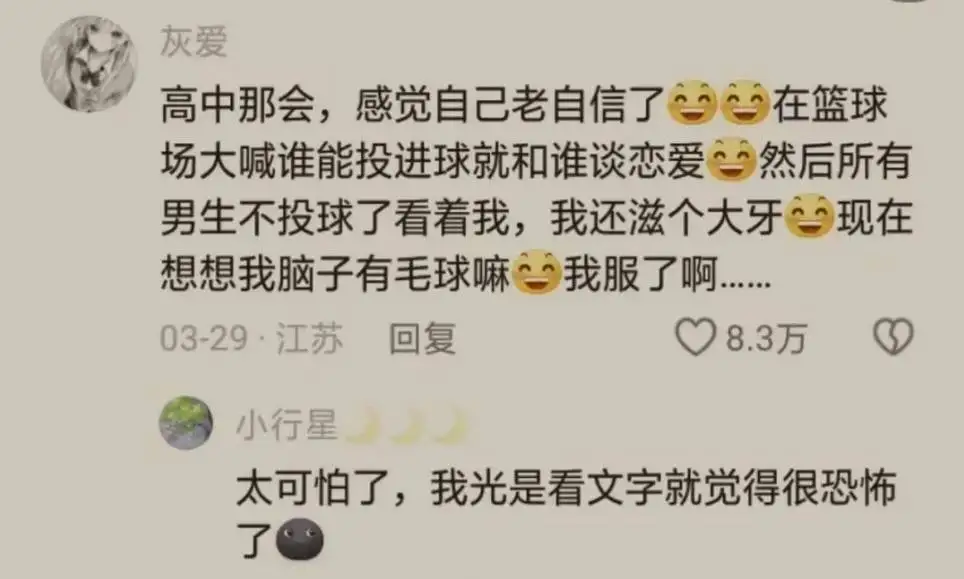This screenshot has width=964, height=579.
Task: Tap first laughing emoji after 自信了
Action: (x=692, y=102)
